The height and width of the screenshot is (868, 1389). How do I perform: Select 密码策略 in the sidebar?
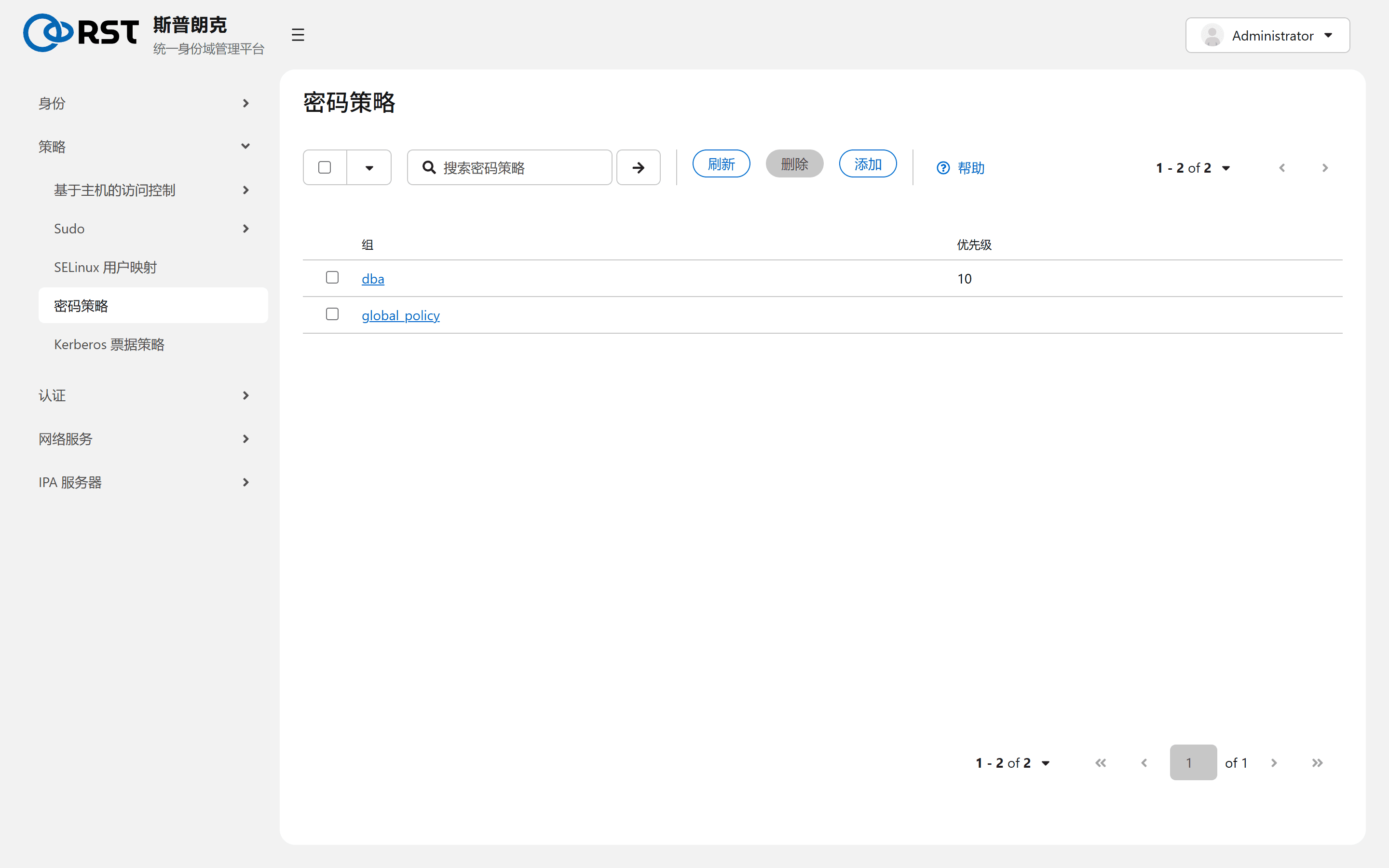click(153, 305)
